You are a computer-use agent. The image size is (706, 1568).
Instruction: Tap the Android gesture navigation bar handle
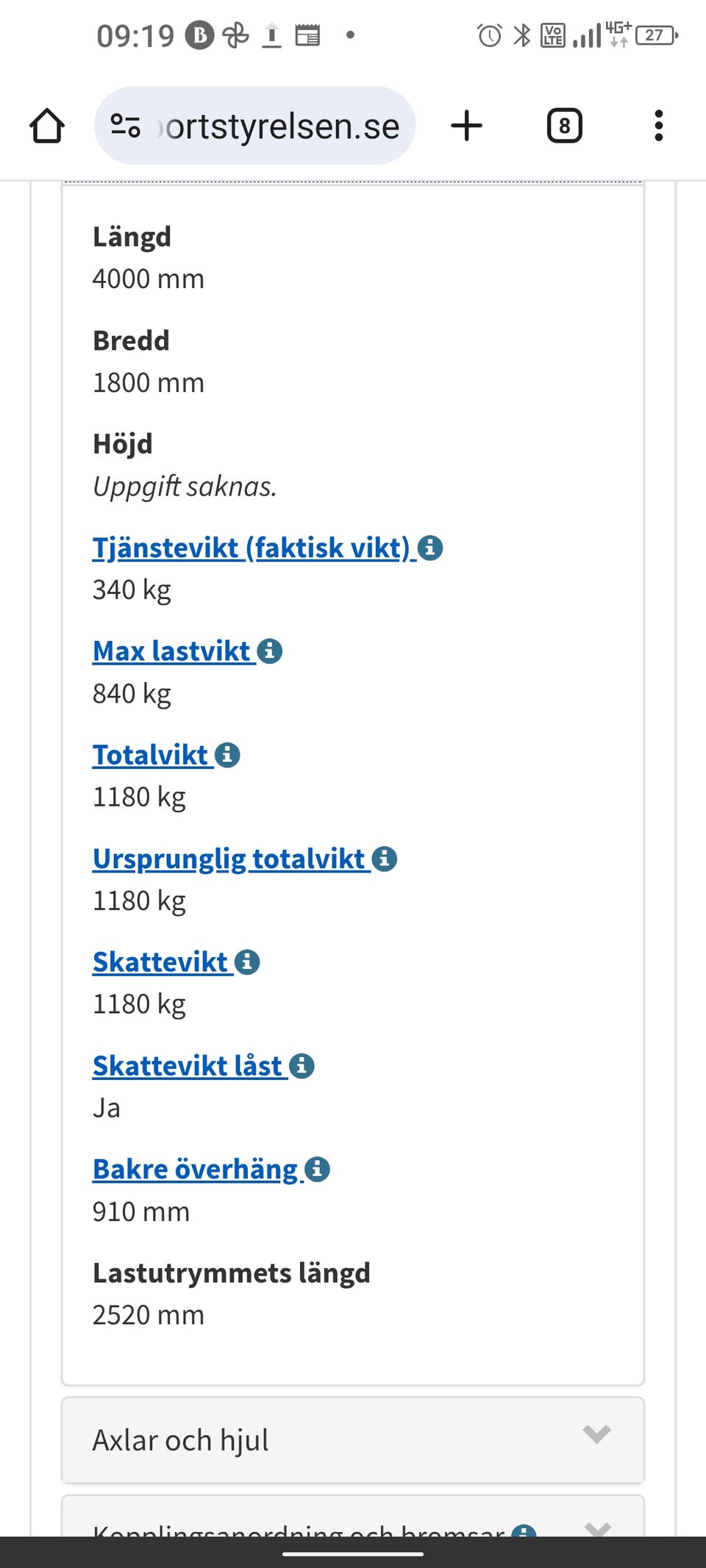coord(353,1554)
